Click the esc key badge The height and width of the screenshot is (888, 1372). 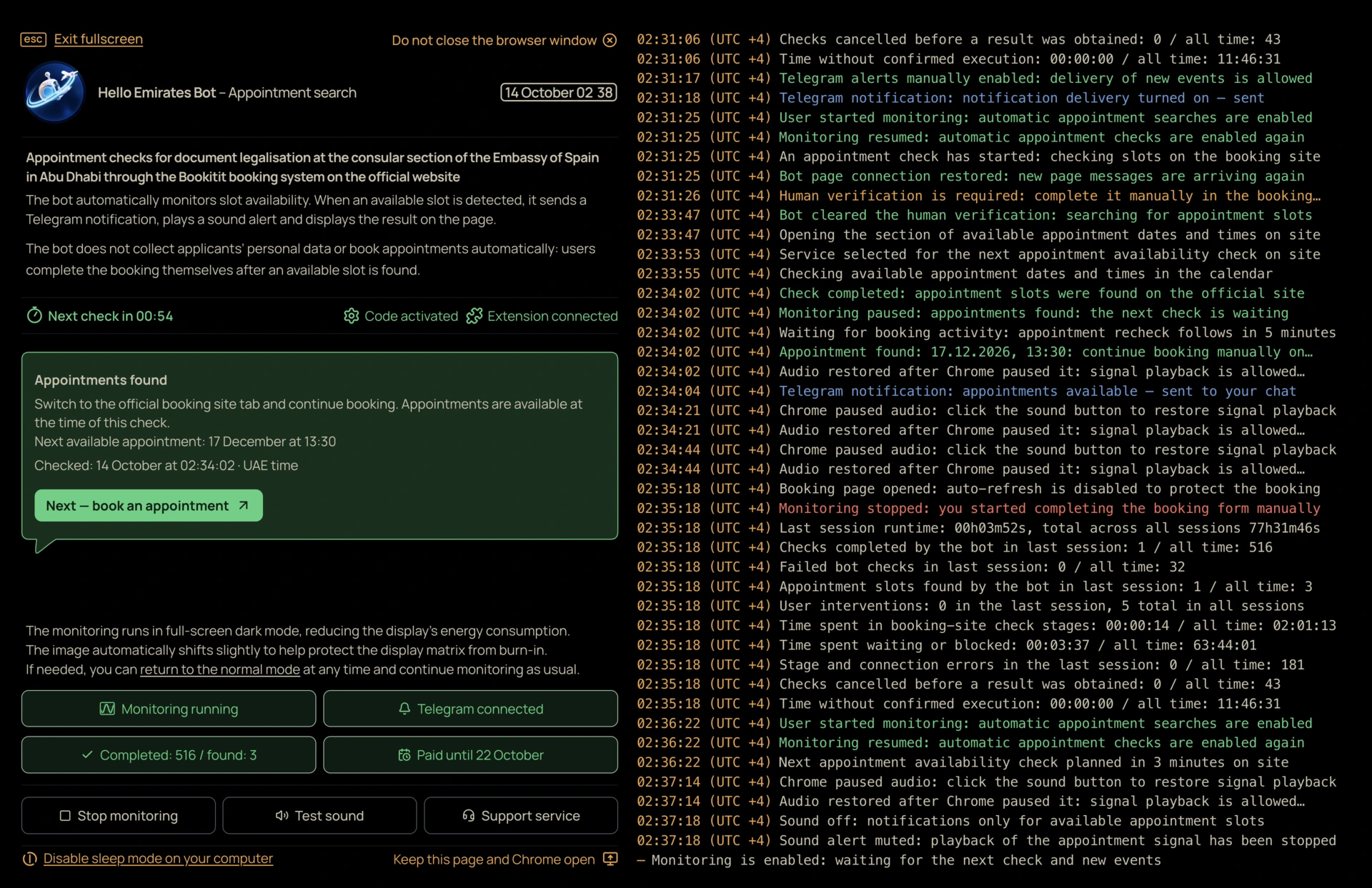[33, 39]
